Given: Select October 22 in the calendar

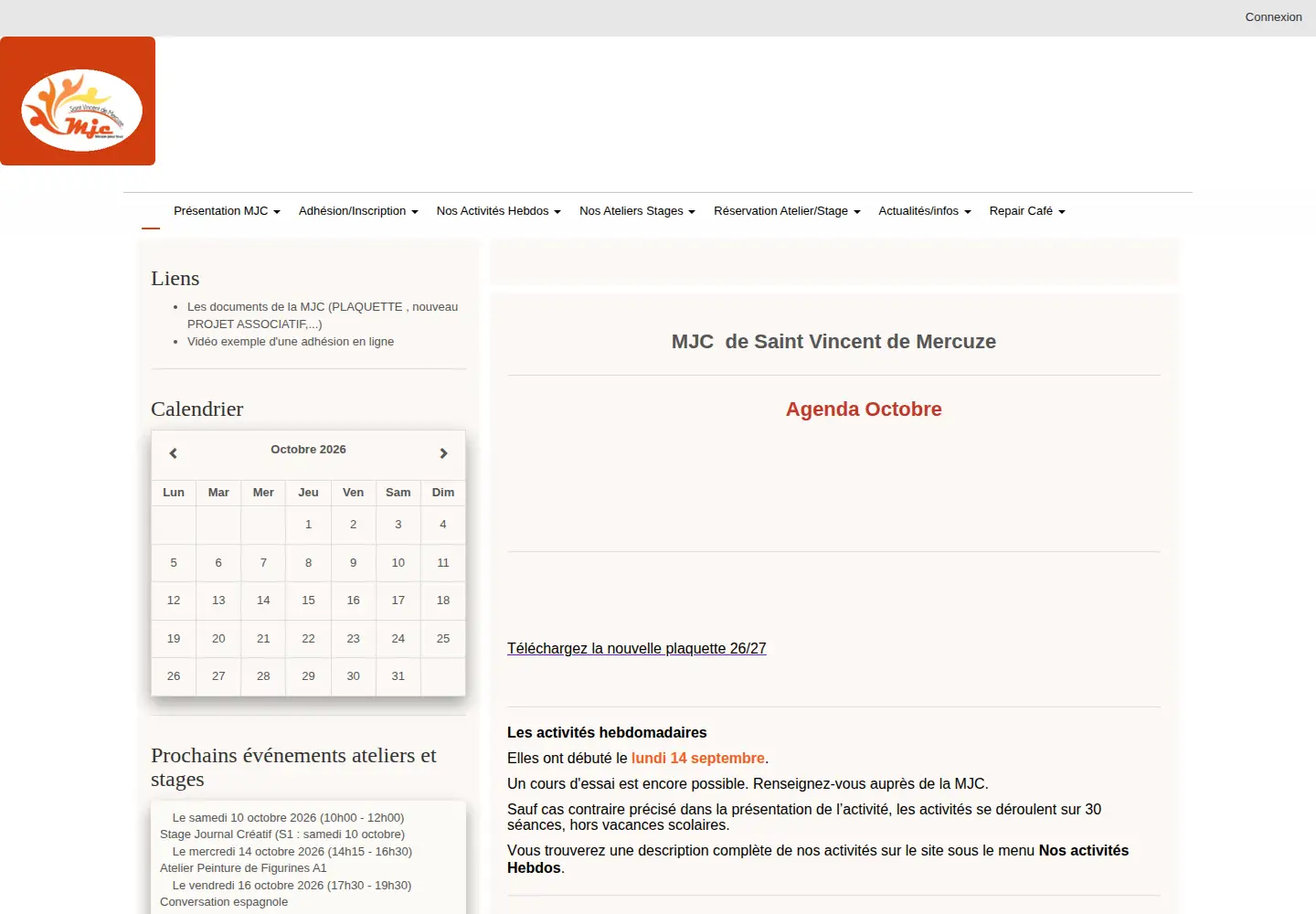Looking at the screenshot, I should point(308,639).
